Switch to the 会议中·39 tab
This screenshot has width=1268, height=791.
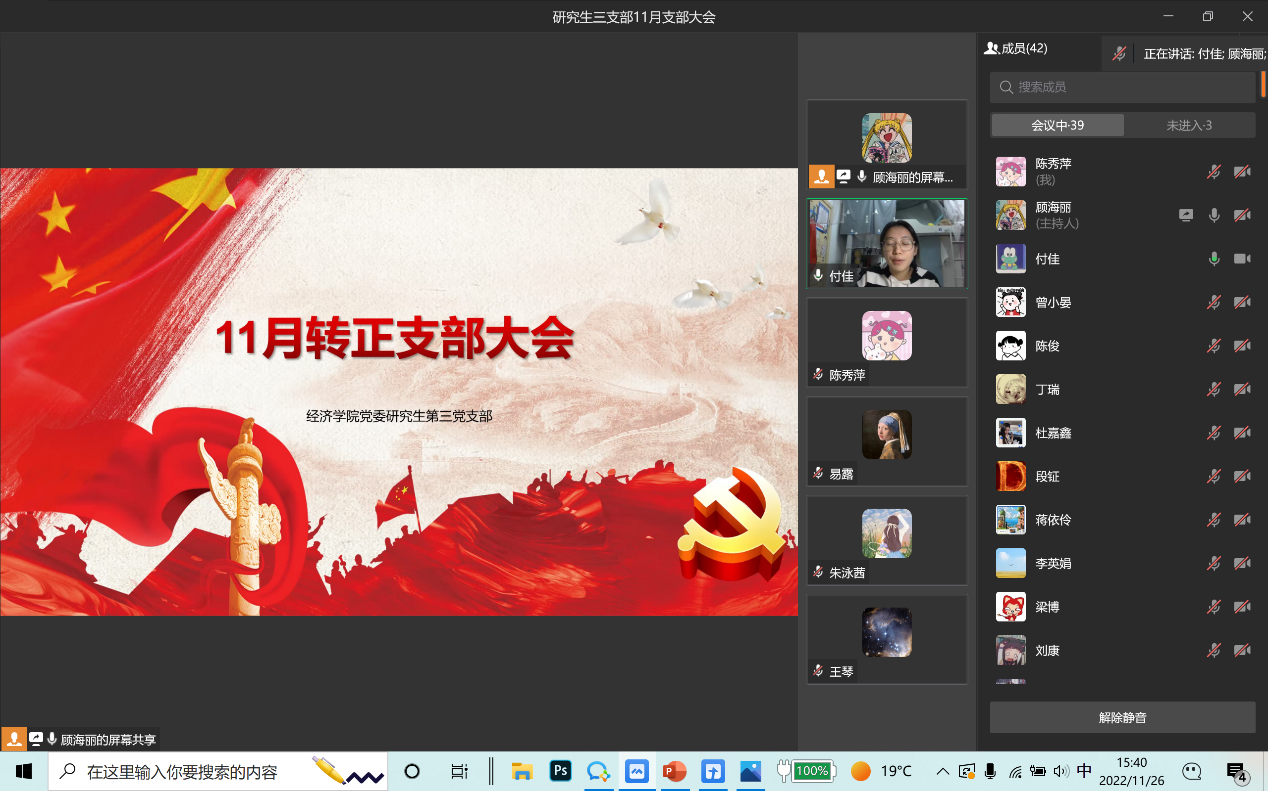[1057, 125]
